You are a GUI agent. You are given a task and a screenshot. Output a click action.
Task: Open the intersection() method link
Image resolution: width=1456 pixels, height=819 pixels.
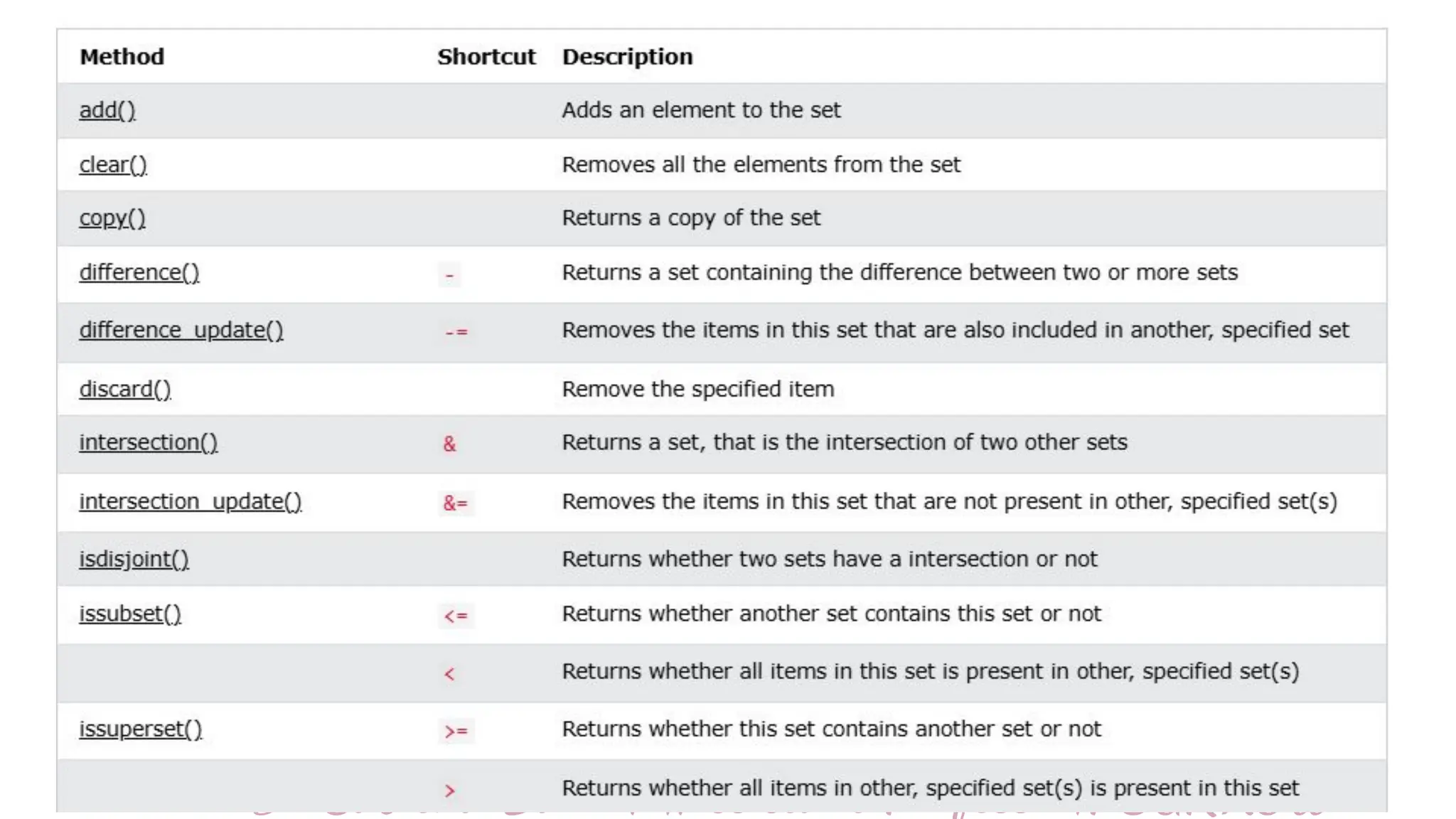(148, 442)
